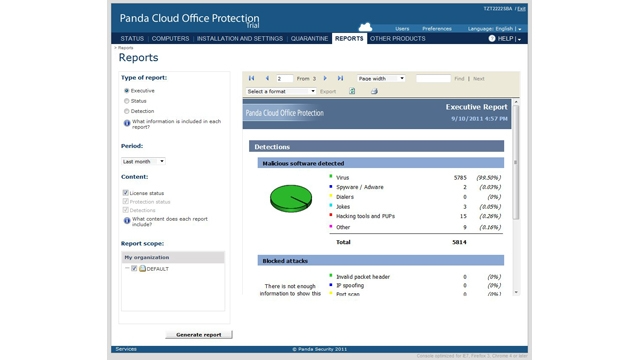Click the blue Spyware / Adware legend swatch
This screenshot has width=640, height=360.
331,186
